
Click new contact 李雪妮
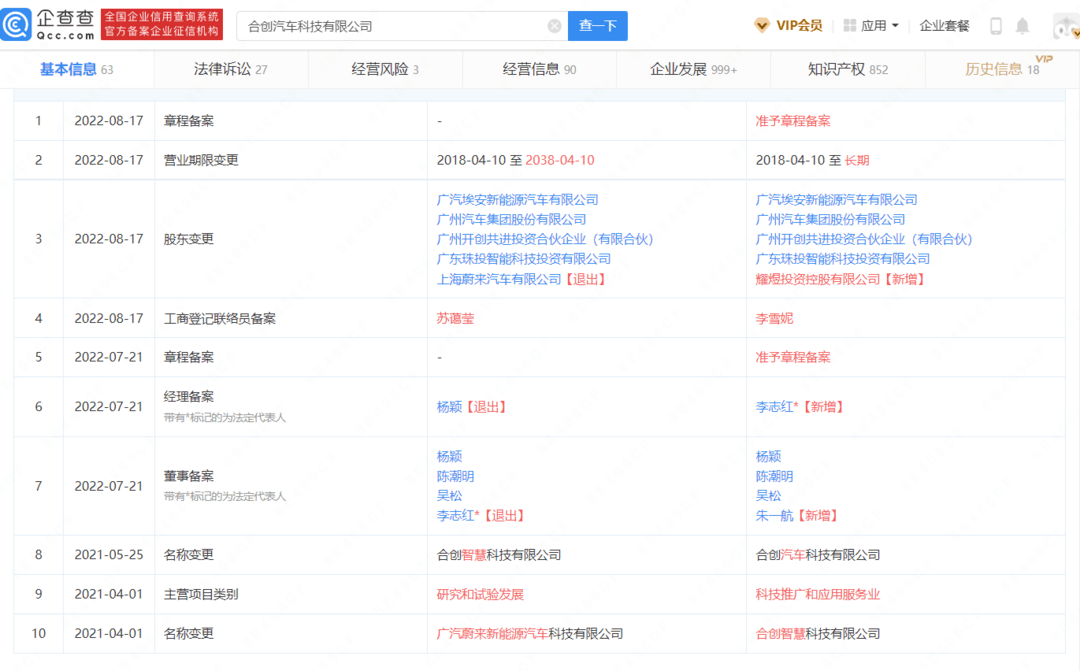tap(774, 318)
